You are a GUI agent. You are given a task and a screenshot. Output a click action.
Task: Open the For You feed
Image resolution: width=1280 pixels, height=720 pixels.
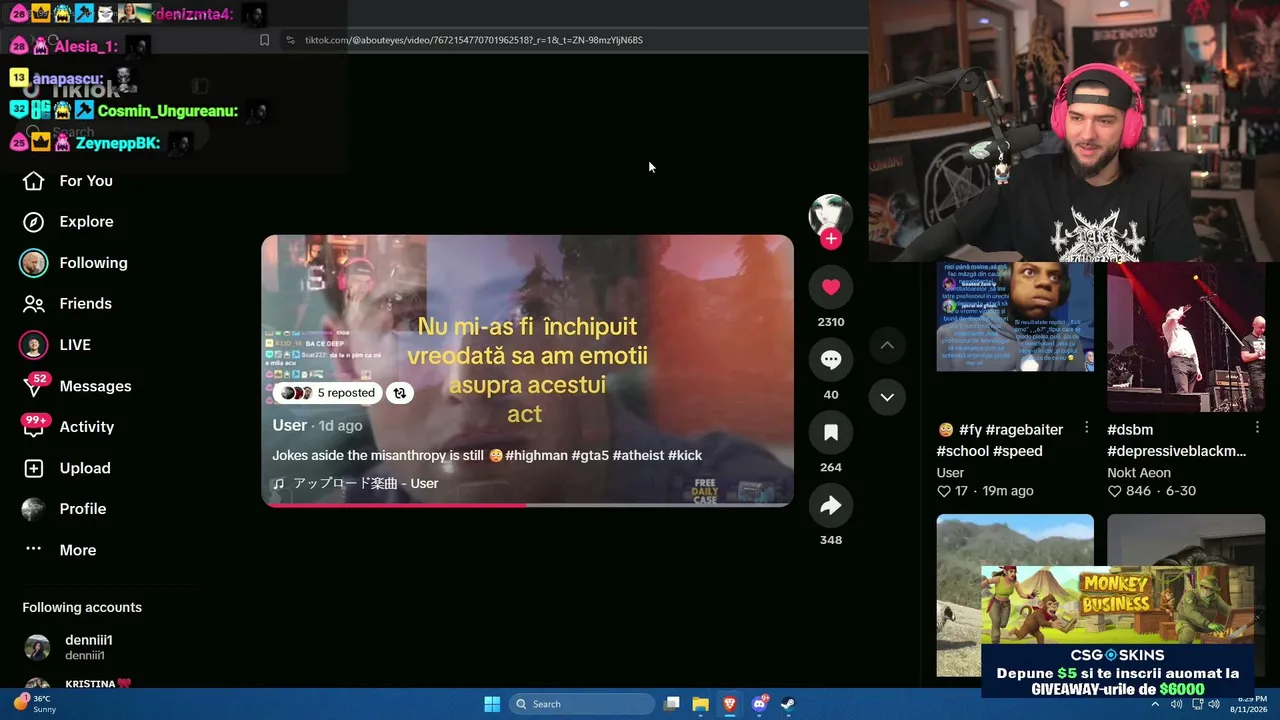pyautogui.click(x=68, y=181)
